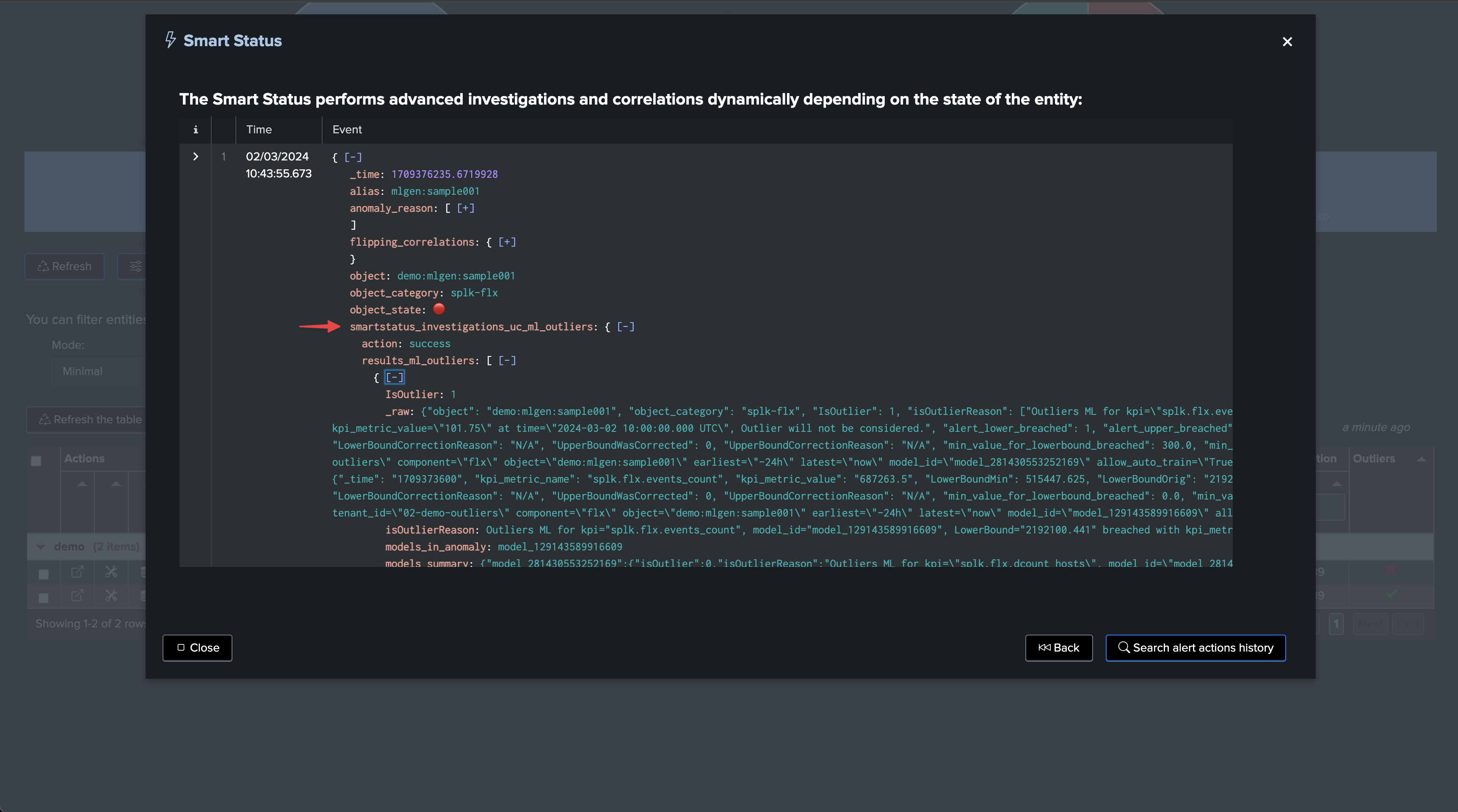Click the info column header icon
The image size is (1458, 812).
pyautogui.click(x=195, y=130)
